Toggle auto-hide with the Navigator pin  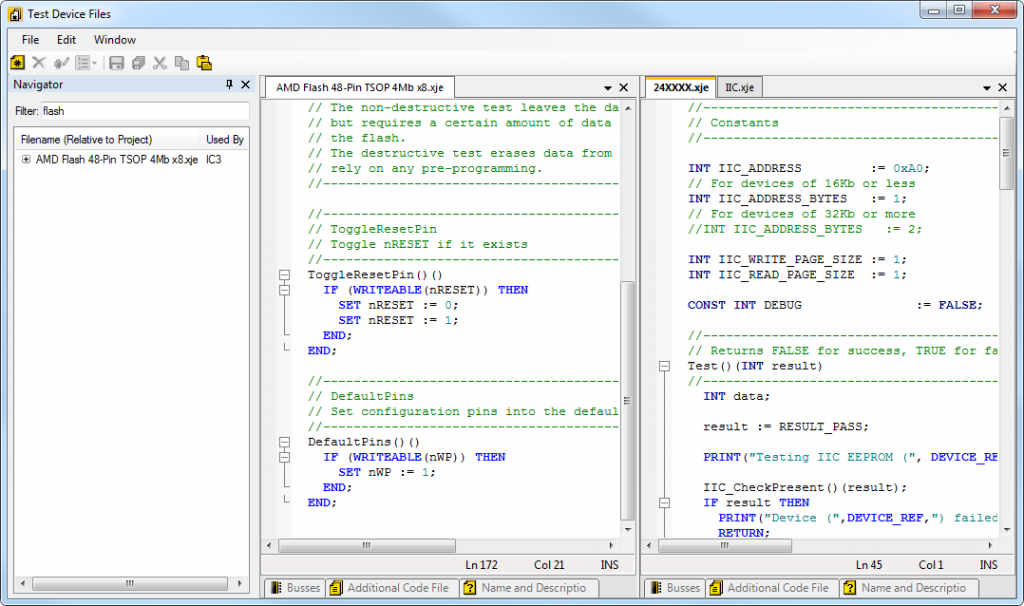230,85
